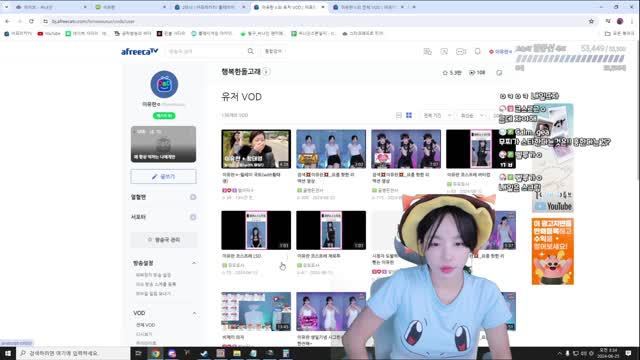
Task: Click the gear icon beside 서포터
Action: coord(193,217)
